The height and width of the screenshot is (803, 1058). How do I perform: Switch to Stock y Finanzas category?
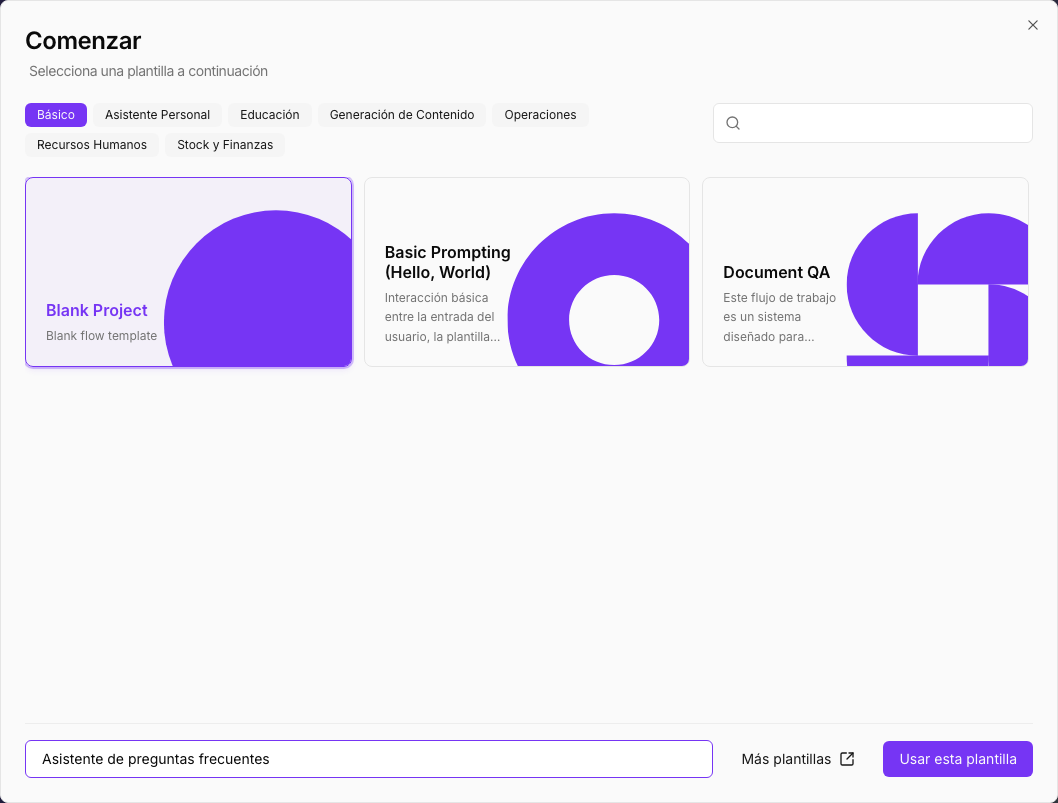coord(225,145)
